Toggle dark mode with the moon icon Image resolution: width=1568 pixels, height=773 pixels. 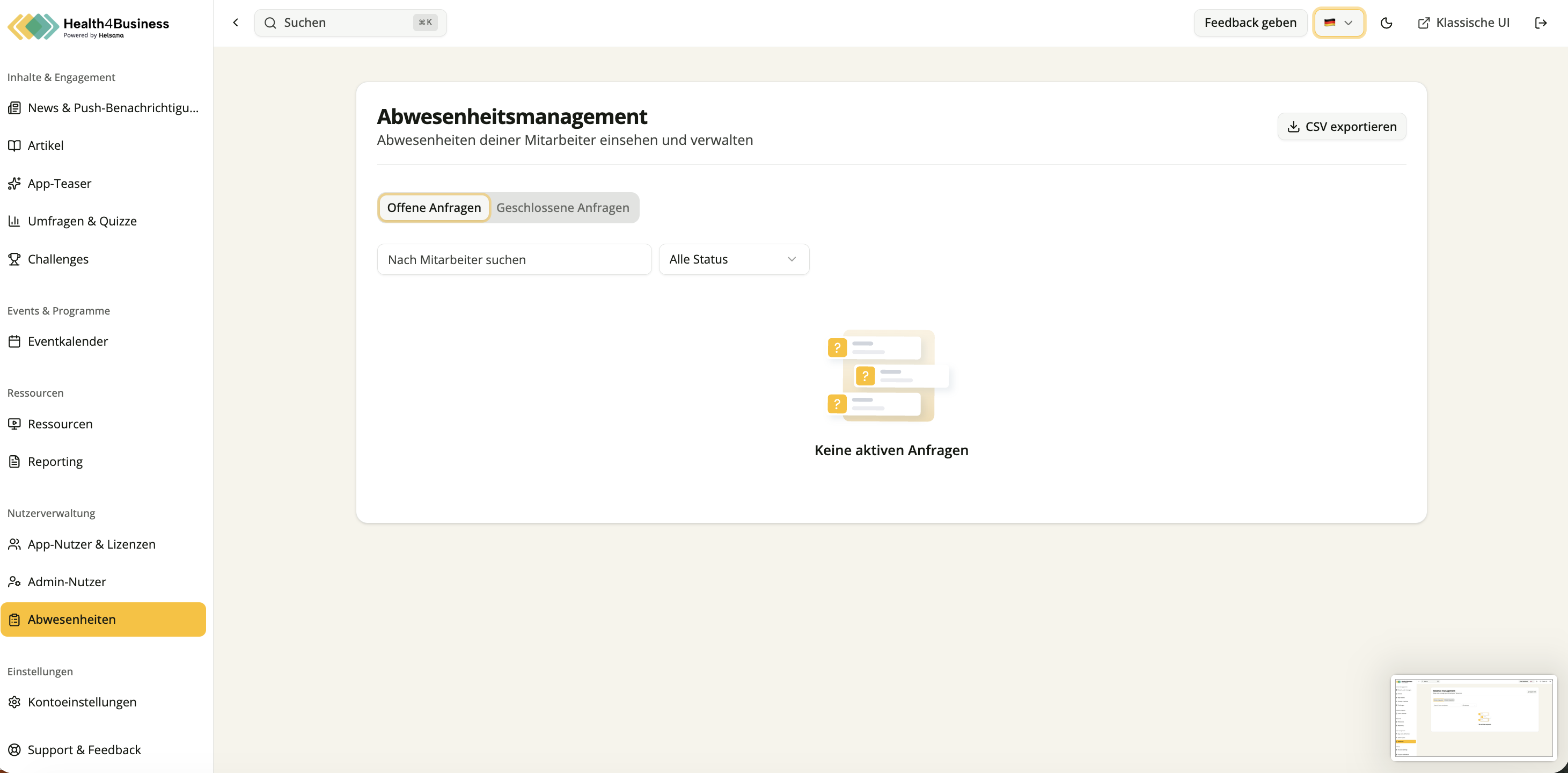[1386, 23]
